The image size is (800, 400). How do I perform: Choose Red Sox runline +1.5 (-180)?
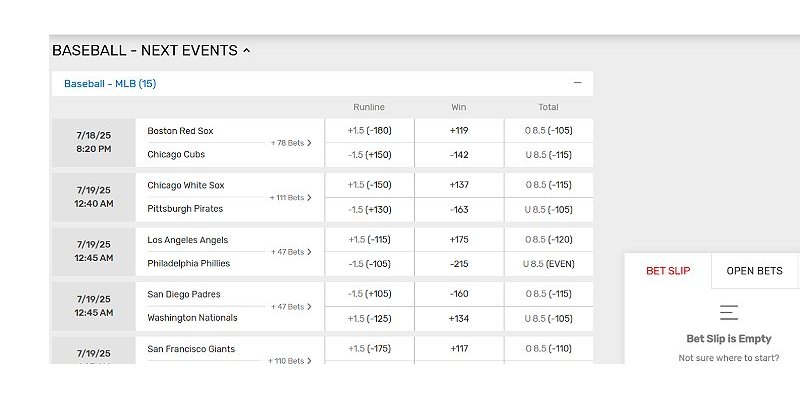(369, 131)
